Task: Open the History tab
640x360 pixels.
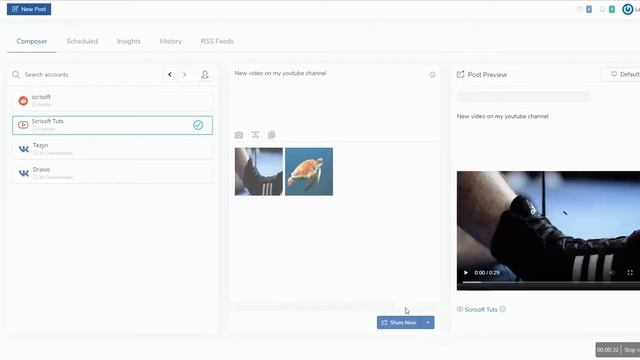Action: click(171, 41)
